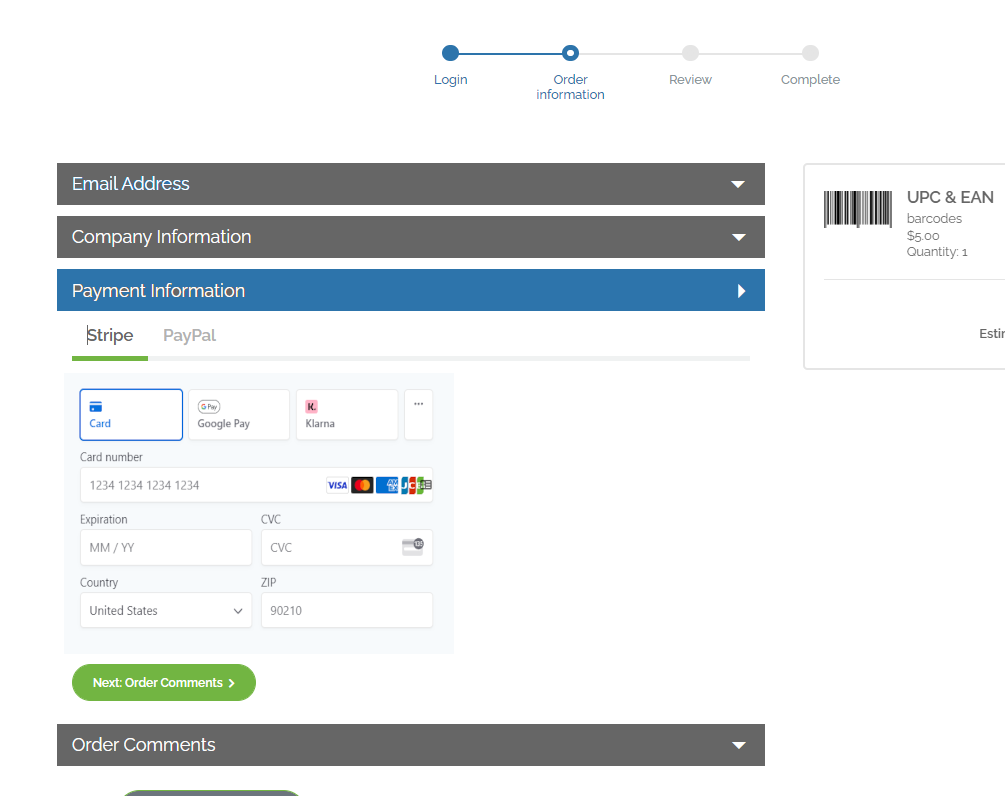Switch to the Stripe tab
1005x796 pixels.
point(110,336)
